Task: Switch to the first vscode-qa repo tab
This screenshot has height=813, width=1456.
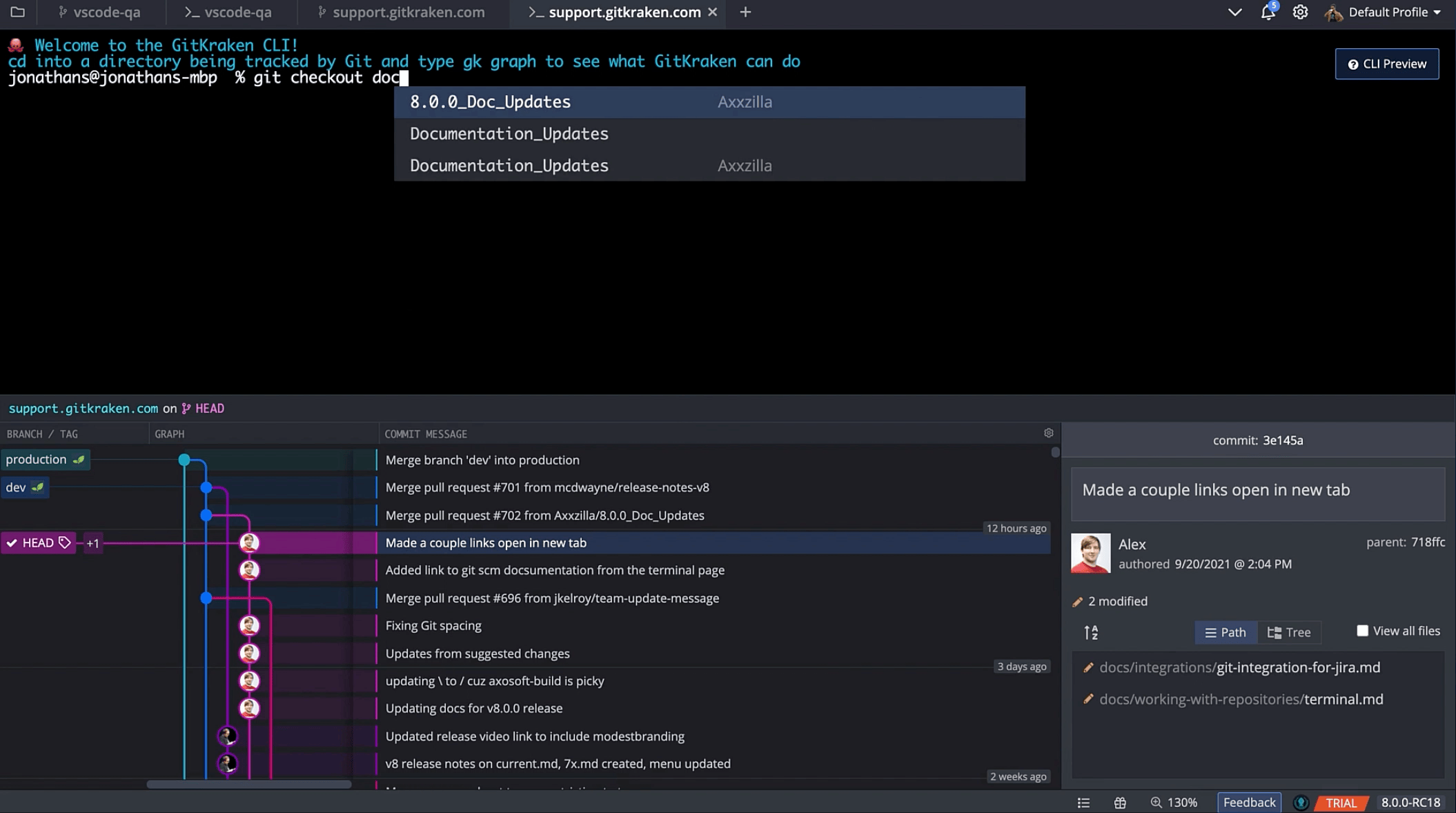Action: pyautogui.click(x=99, y=12)
